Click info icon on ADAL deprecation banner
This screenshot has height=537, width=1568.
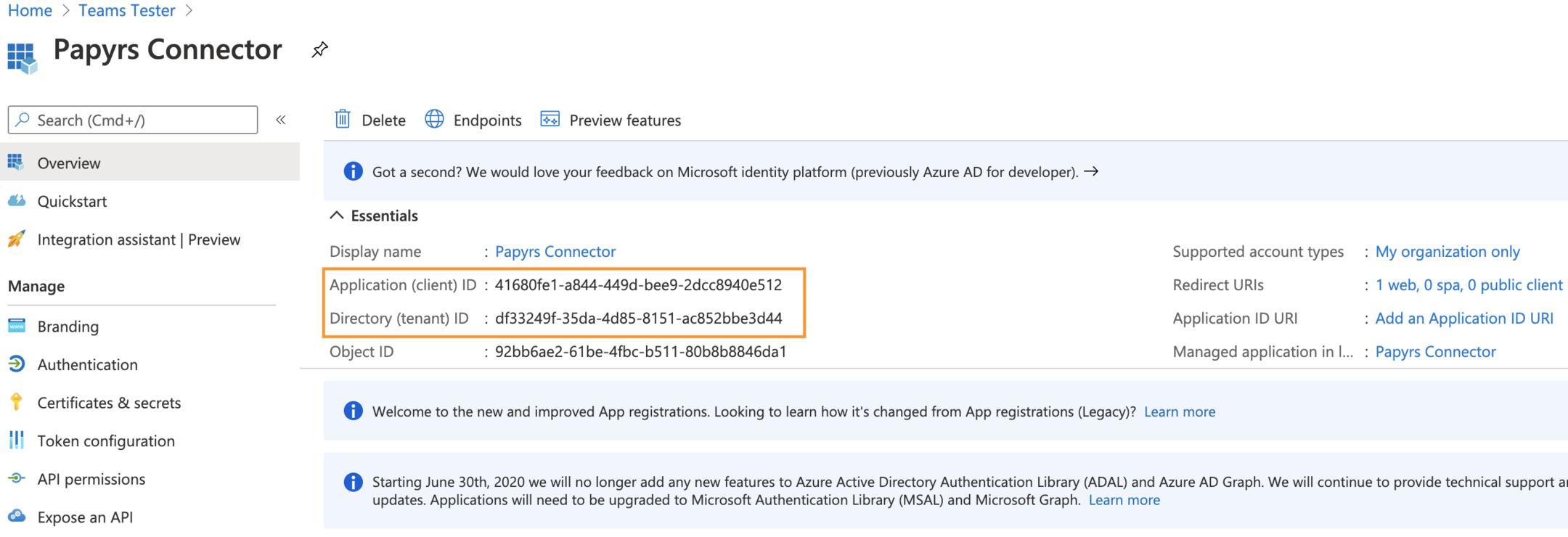pos(353,482)
